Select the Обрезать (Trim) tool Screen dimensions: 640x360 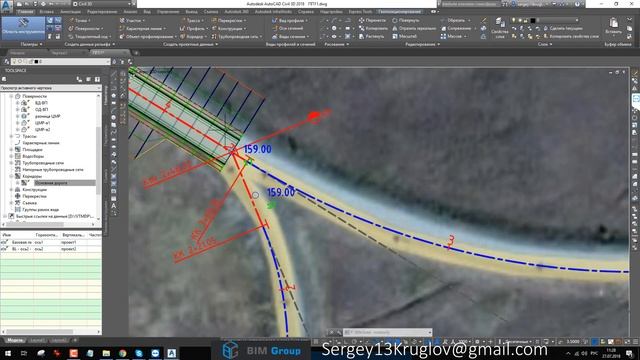click(455, 20)
